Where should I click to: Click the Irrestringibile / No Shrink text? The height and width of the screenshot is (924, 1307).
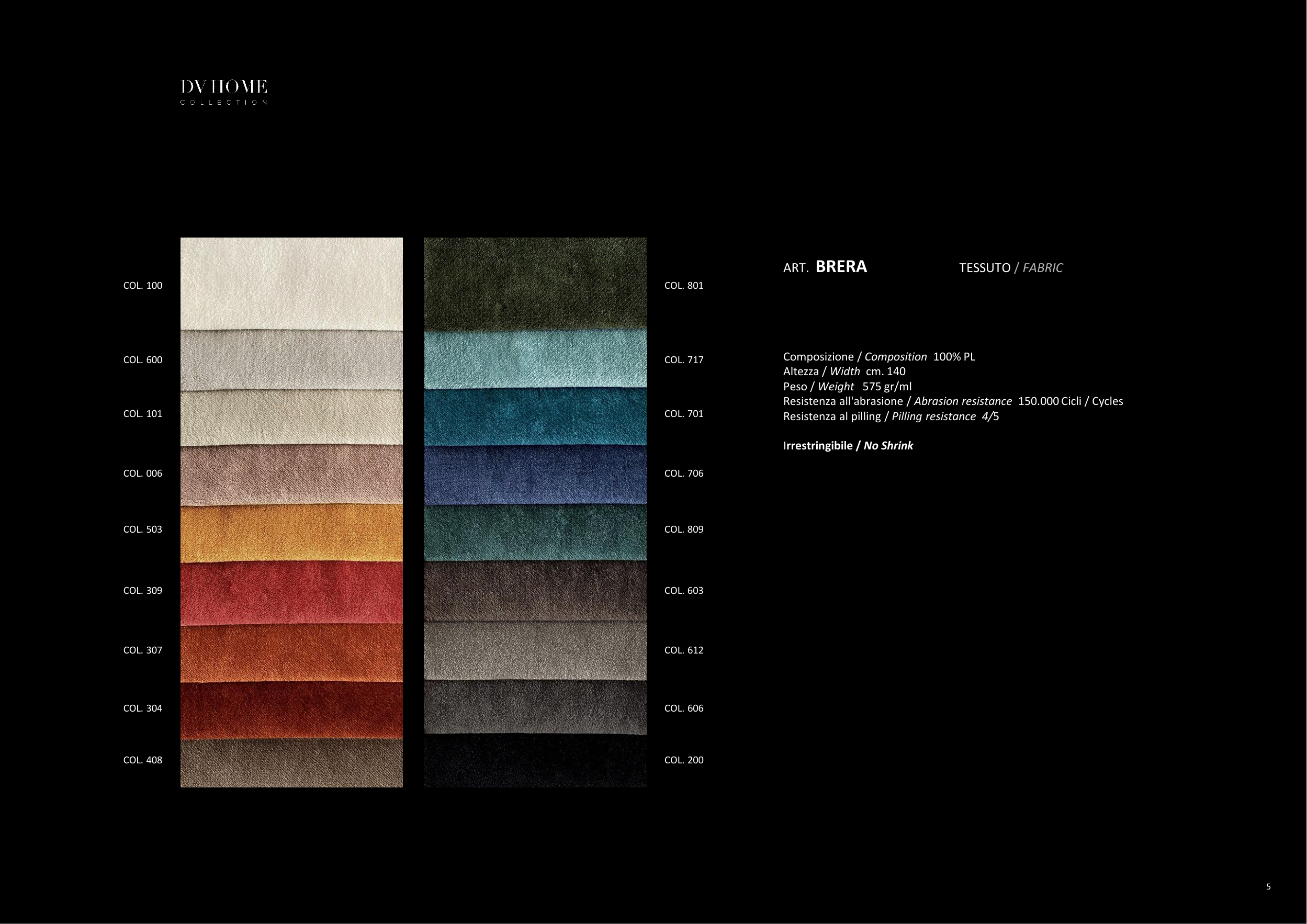click(x=848, y=446)
